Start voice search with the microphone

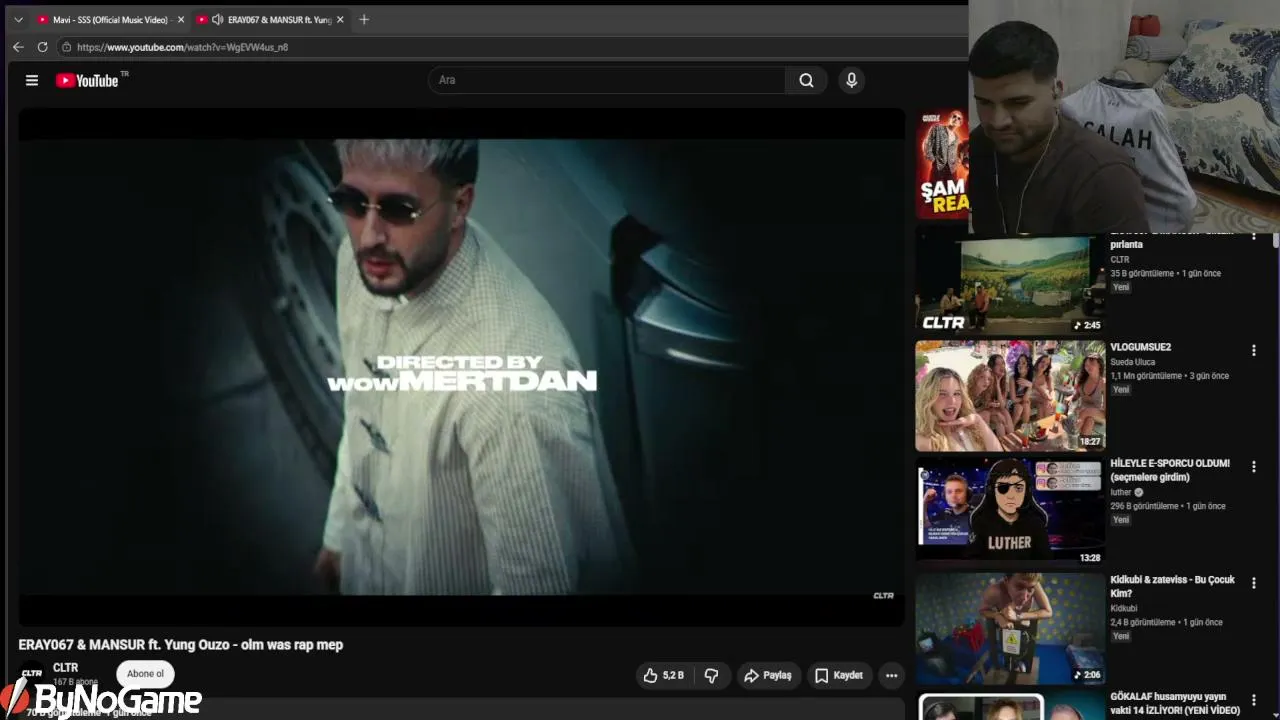[x=851, y=80]
